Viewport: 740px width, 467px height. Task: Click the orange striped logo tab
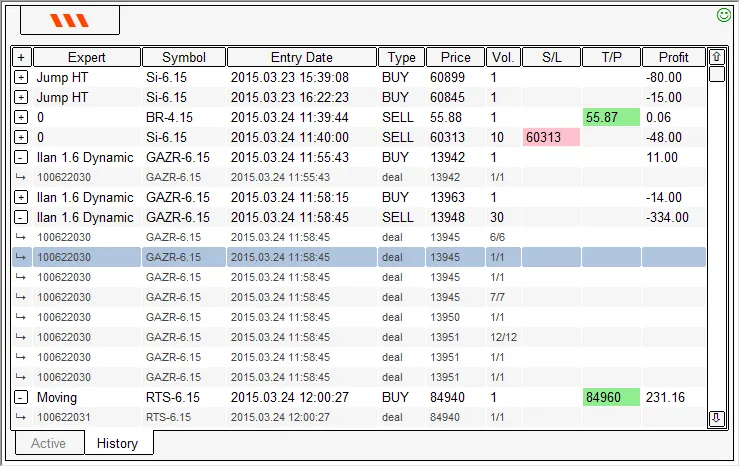click(70, 20)
